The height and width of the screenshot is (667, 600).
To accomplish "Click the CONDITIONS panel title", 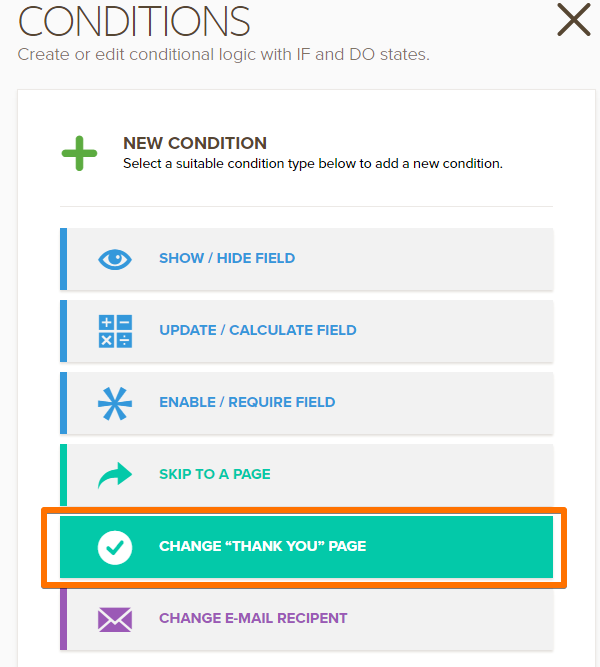I will 134,20.
